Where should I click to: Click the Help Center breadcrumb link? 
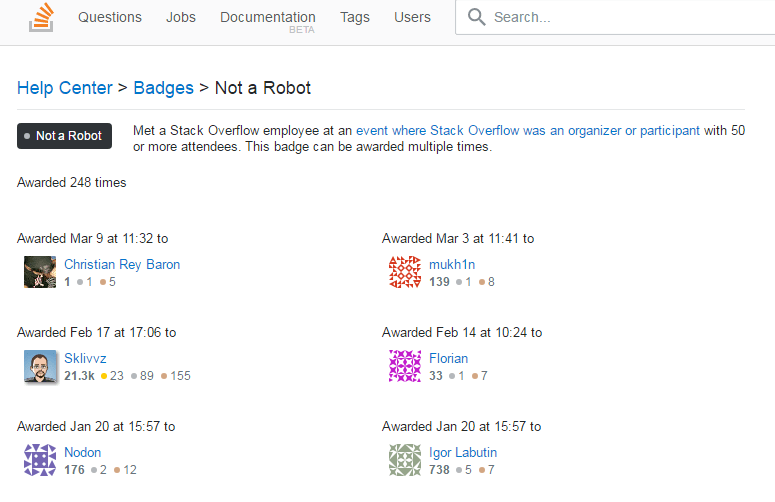(65, 88)
